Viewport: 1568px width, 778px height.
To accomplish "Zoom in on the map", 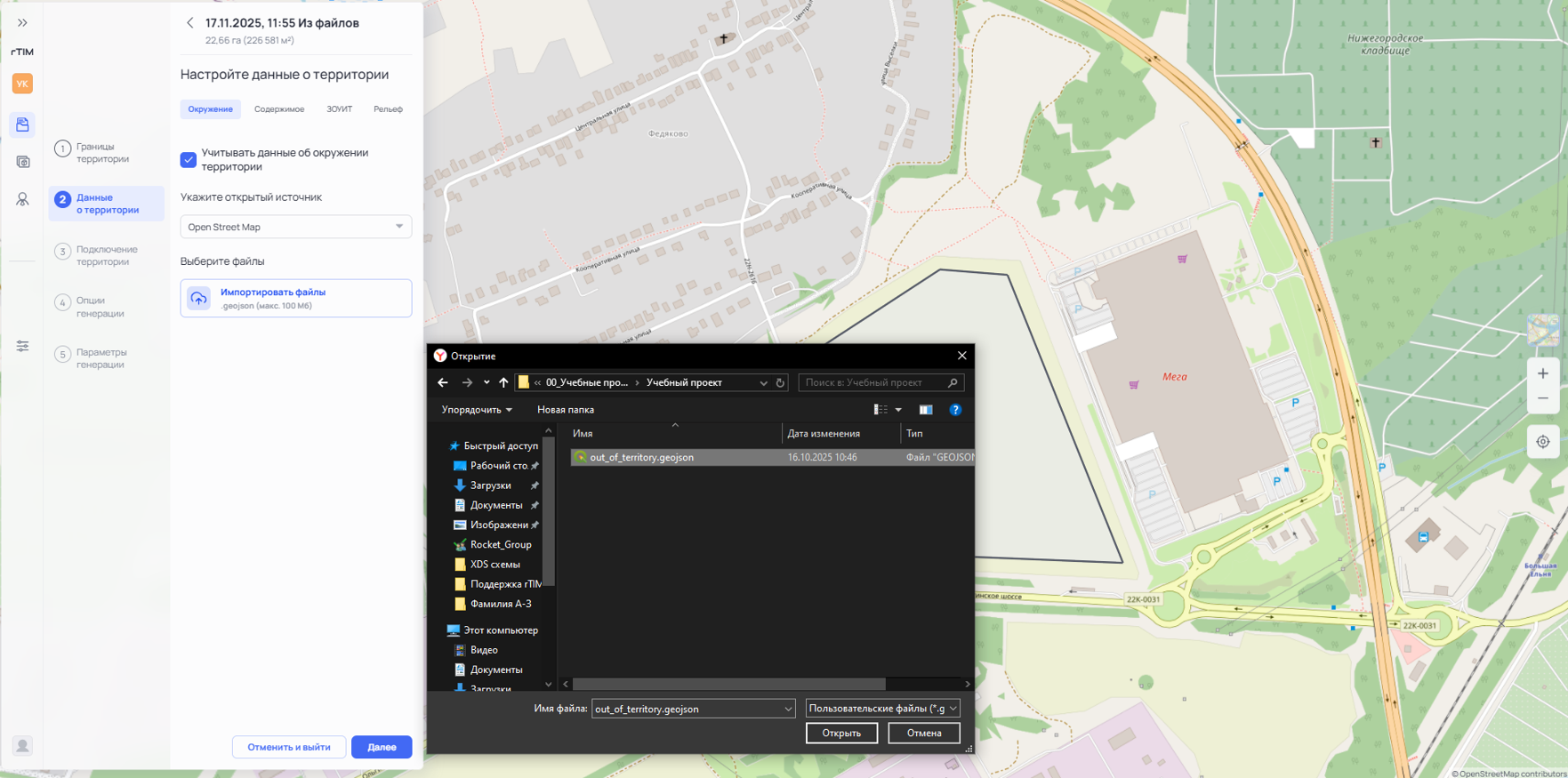I will click(x=1543, y=373).
